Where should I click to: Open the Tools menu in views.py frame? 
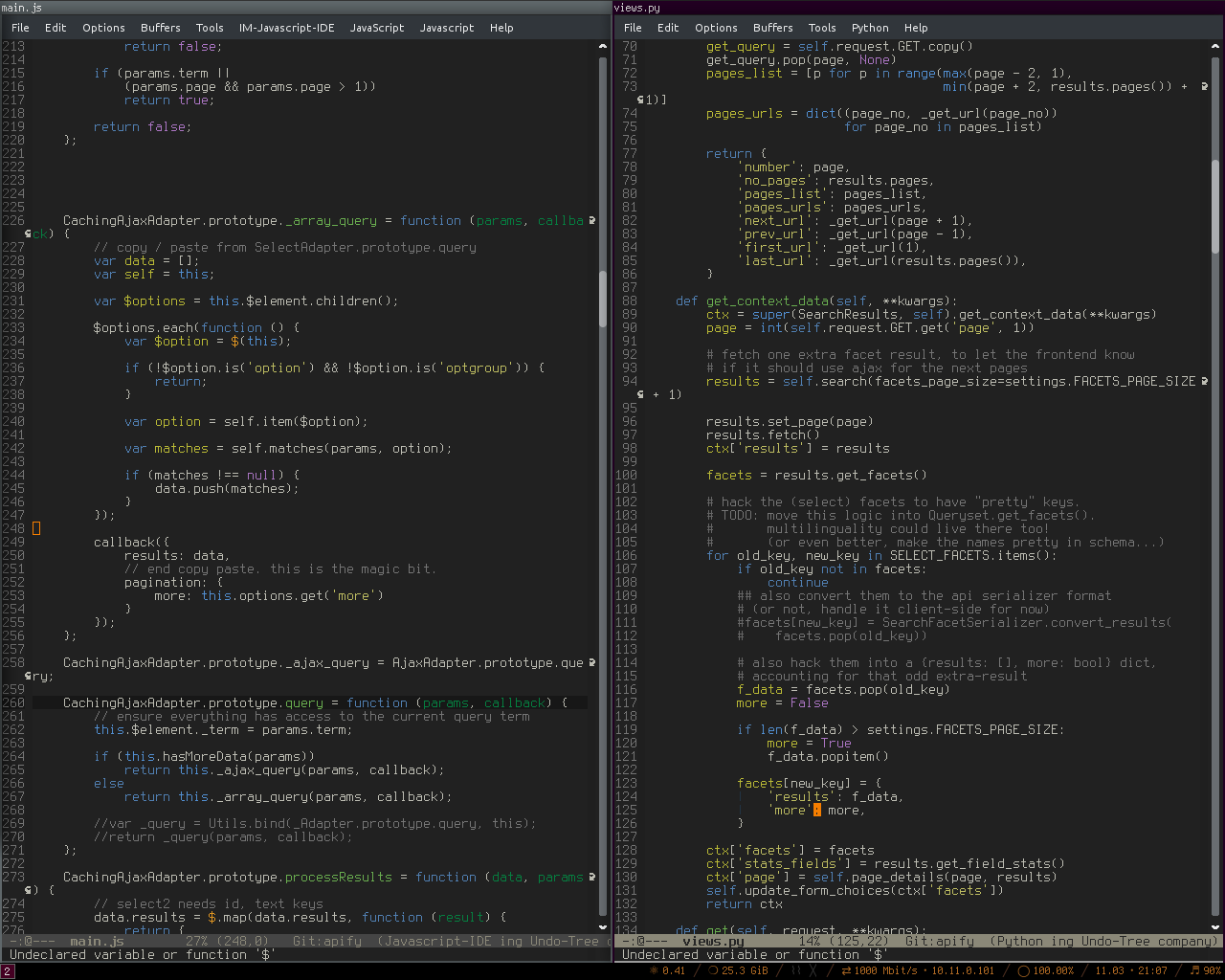(822, 28)
